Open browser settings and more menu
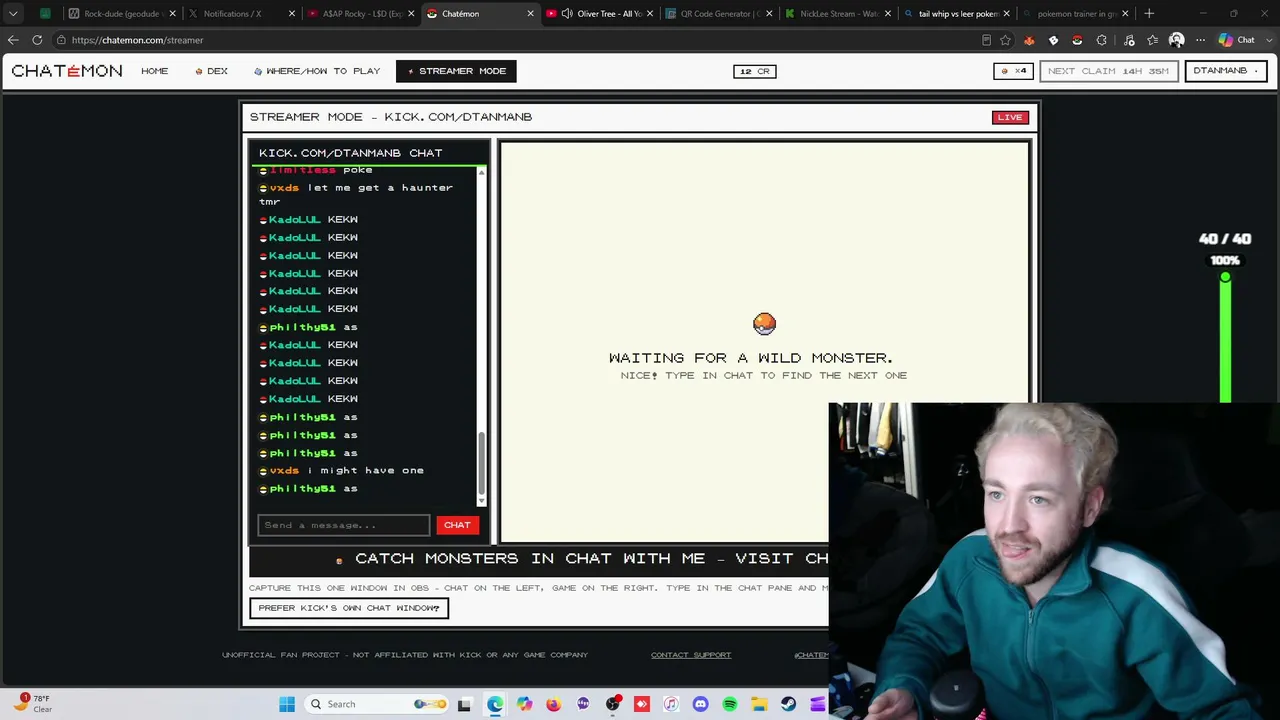The width and height of the screenshot is (1280, 720). pos(1200,40)
